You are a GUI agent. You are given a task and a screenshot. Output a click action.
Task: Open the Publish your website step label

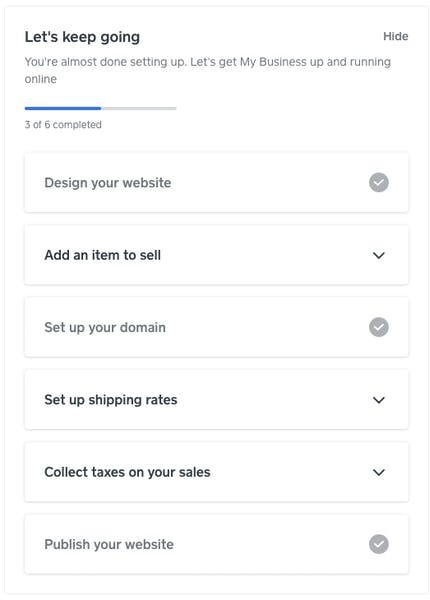tap(109, 545)
